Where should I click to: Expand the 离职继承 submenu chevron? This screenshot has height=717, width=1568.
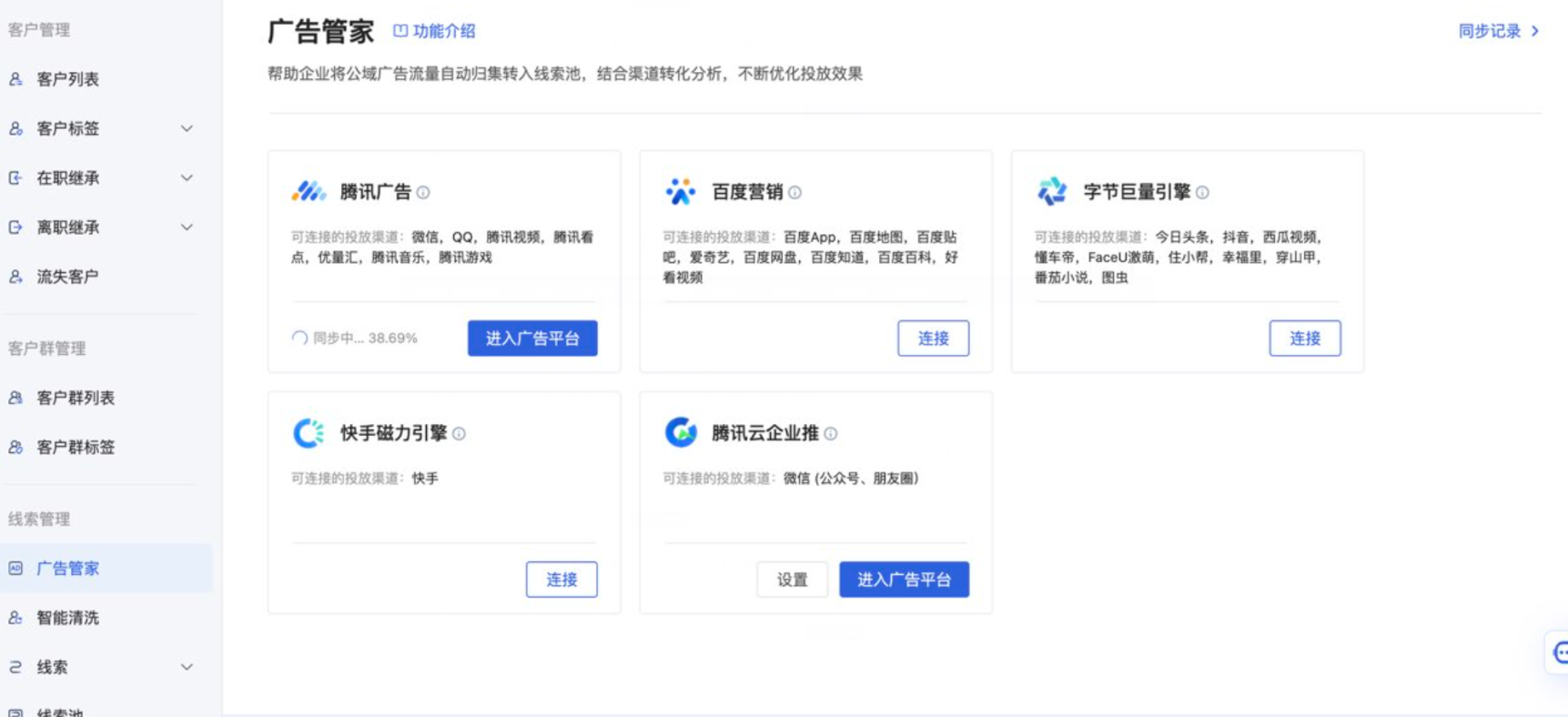pos(187,227)
